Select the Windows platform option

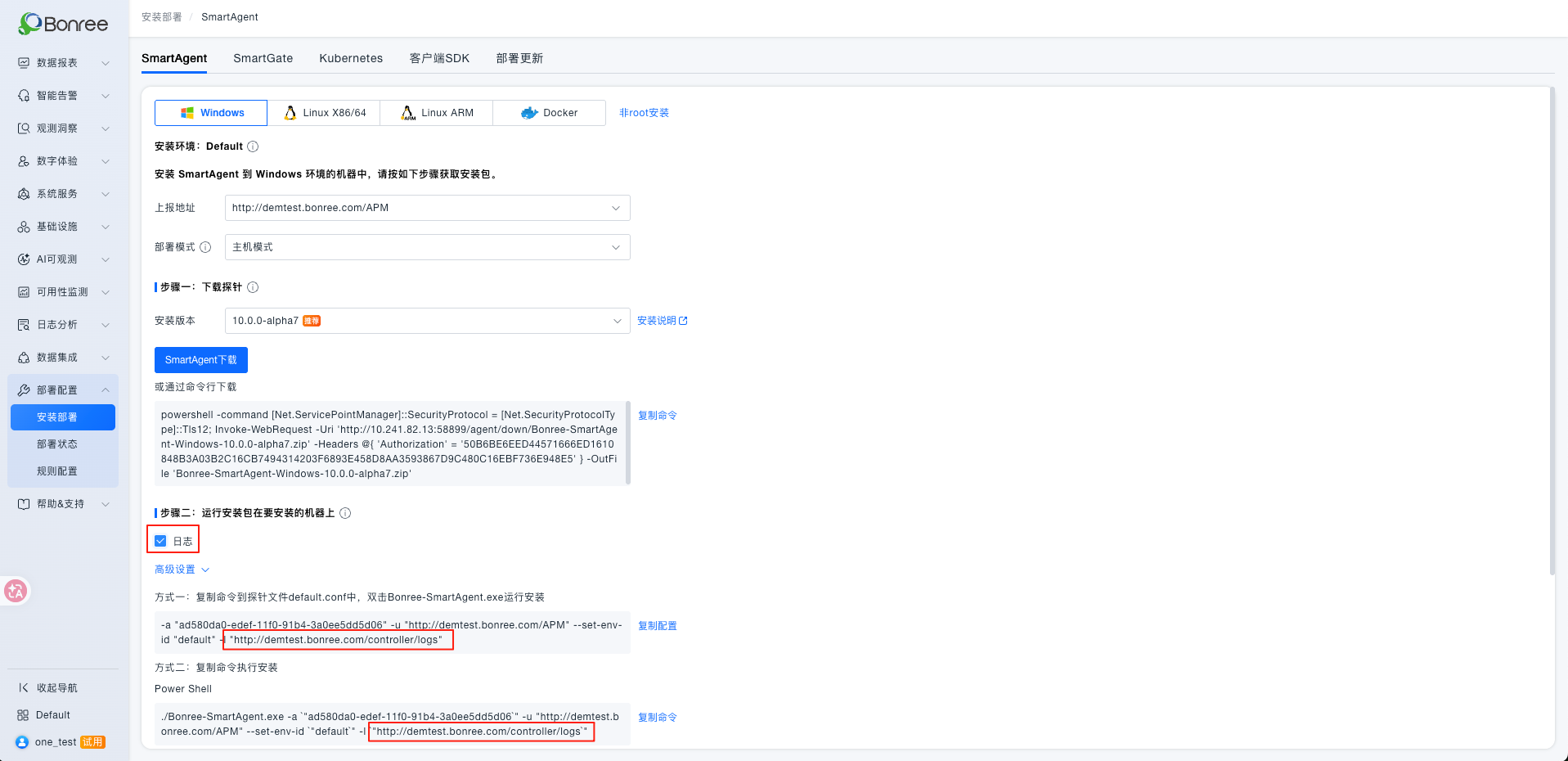coord(211,113)
